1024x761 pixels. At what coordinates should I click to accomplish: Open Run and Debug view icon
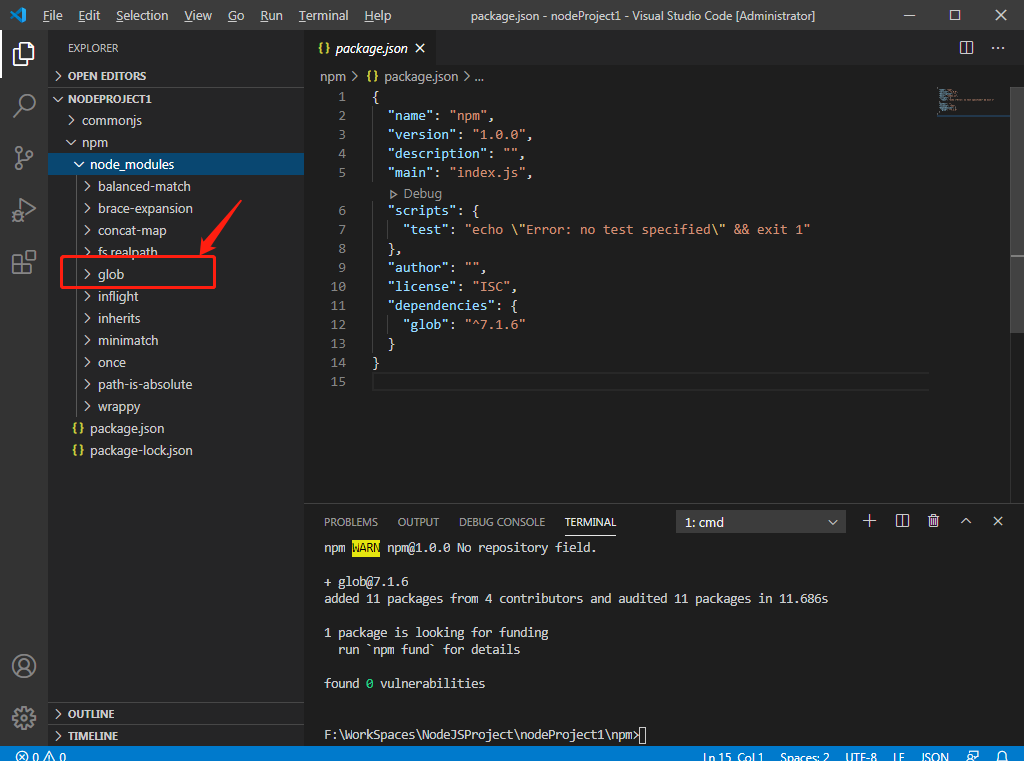click(24, 210)
